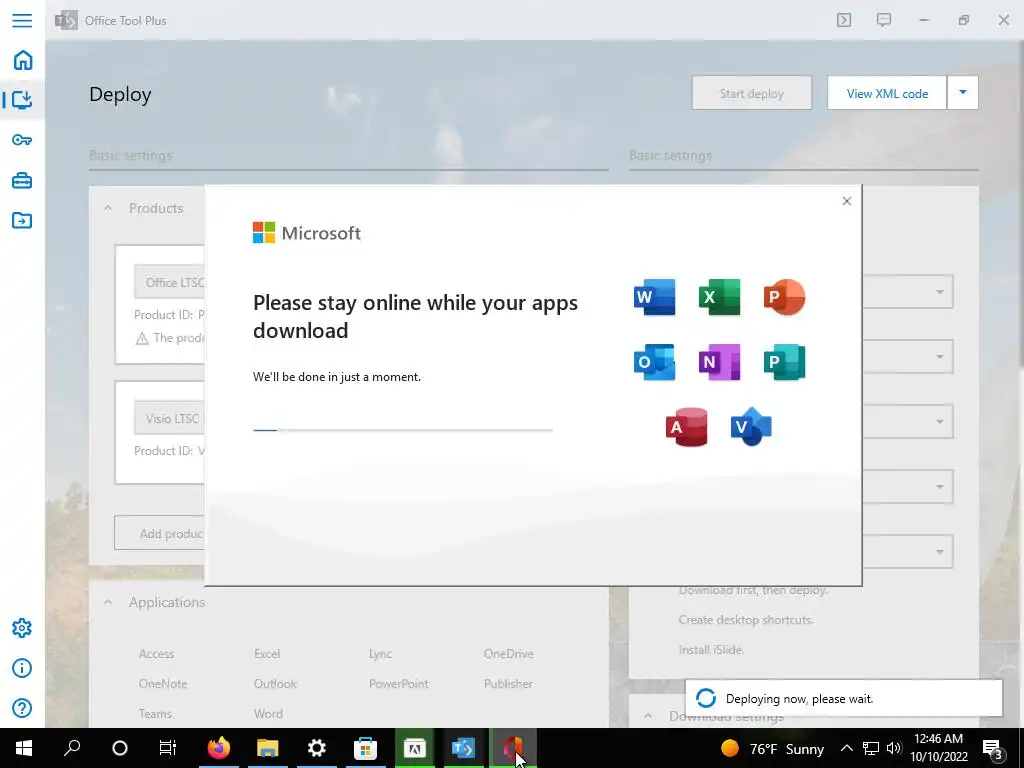This screenshot has width=1024, height=768.
Task: Select right Basic settings tab
Action: (670, 155)
